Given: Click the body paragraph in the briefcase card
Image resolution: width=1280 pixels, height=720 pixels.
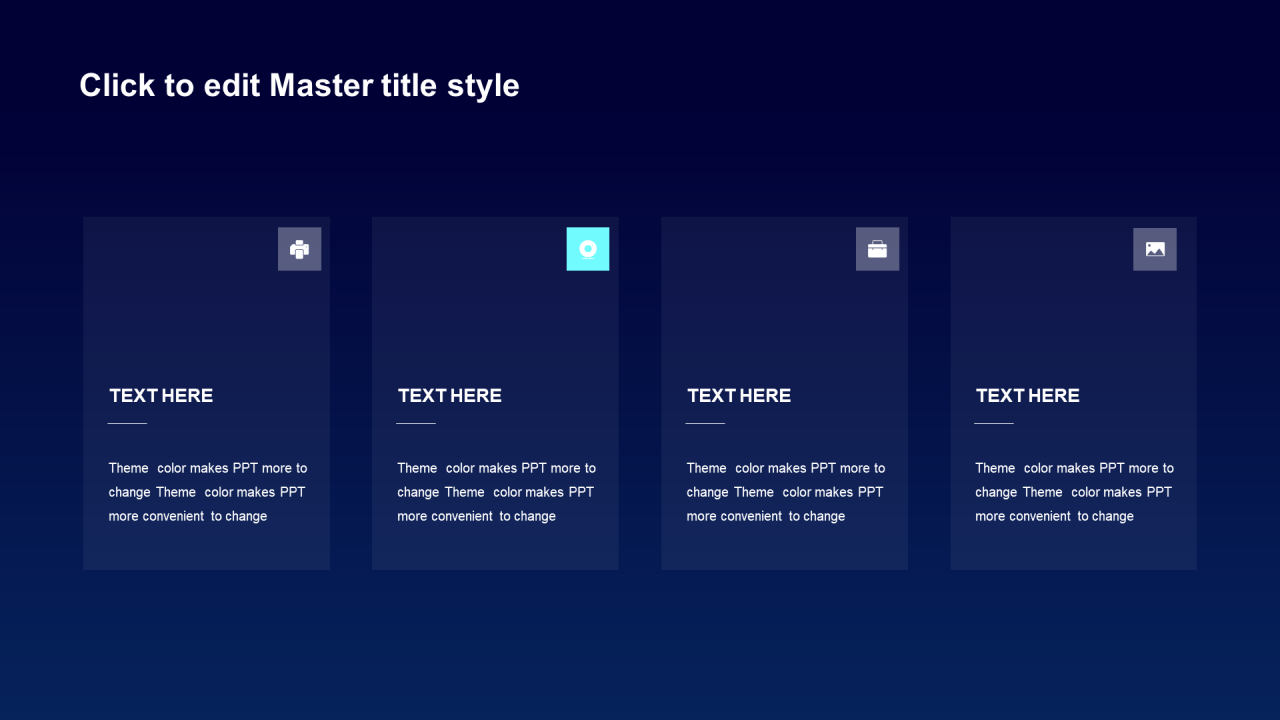Looking at the screenshot, I should tap(785, 492).
